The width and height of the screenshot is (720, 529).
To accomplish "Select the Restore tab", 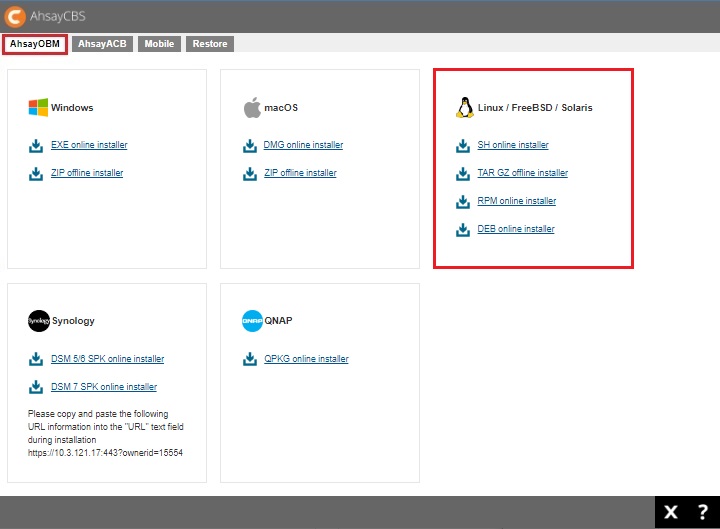I will [209, 44].
